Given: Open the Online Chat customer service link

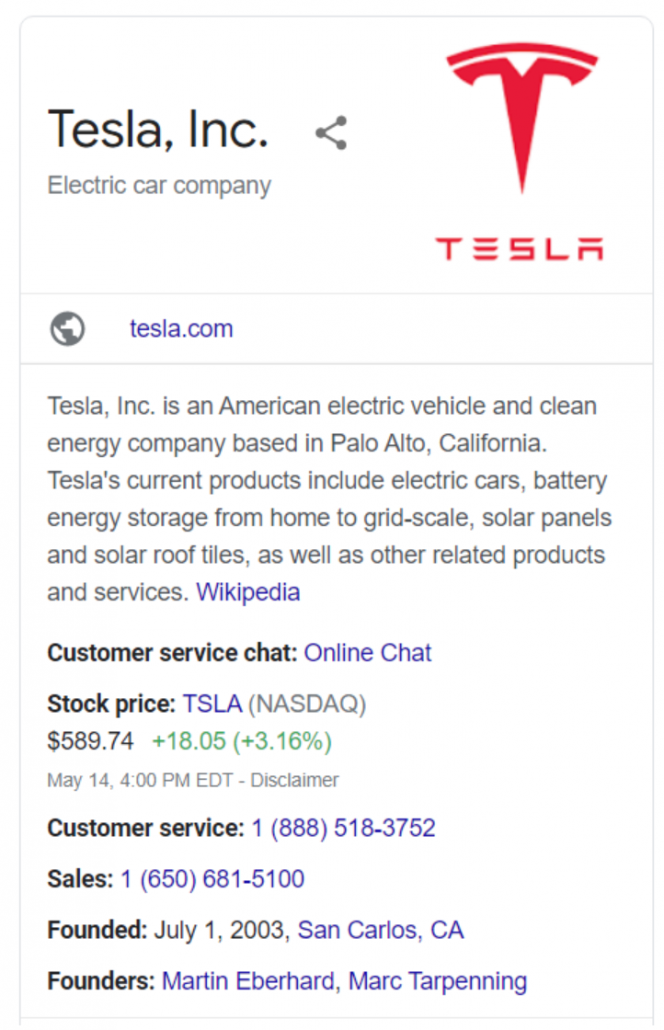Looking at the screenshot, I should click(x=368, y=653).
